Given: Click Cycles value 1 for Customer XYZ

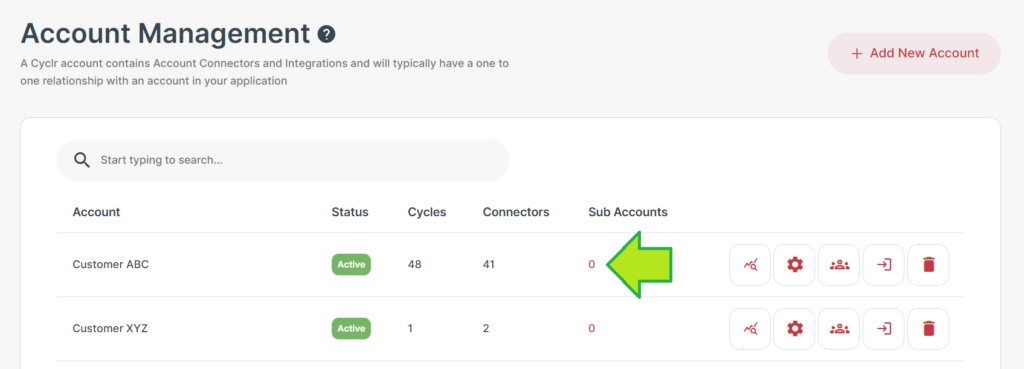Looking at the screenshot, I should pyautogui.click(x=410, y=329).
